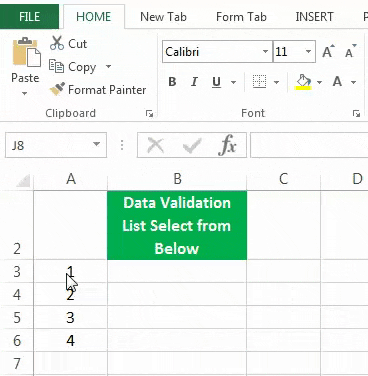Open the underline style dropdown arrow
This screenshot has width=368, height=376.
[233, 82]
